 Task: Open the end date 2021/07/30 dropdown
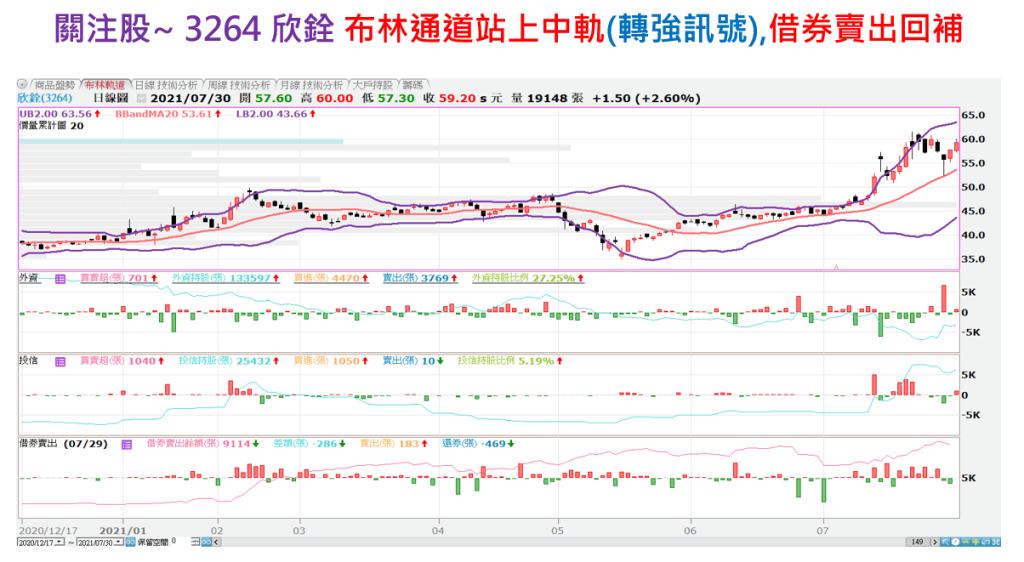tap(117, 541)
